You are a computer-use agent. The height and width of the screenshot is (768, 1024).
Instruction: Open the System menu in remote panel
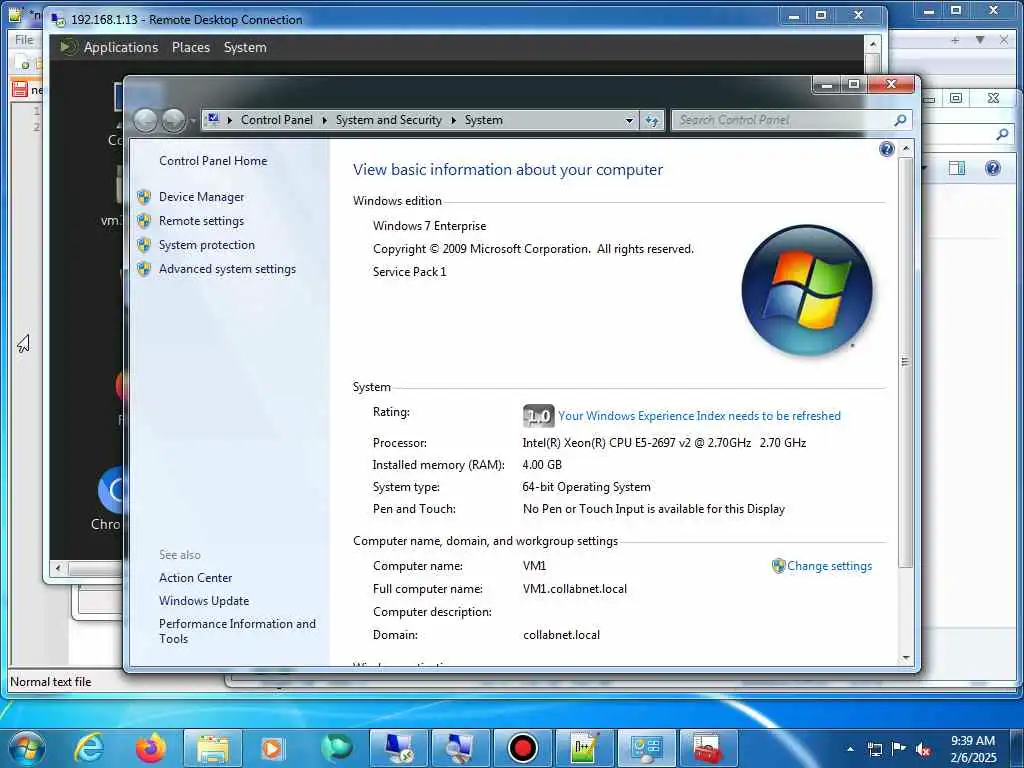245,48
